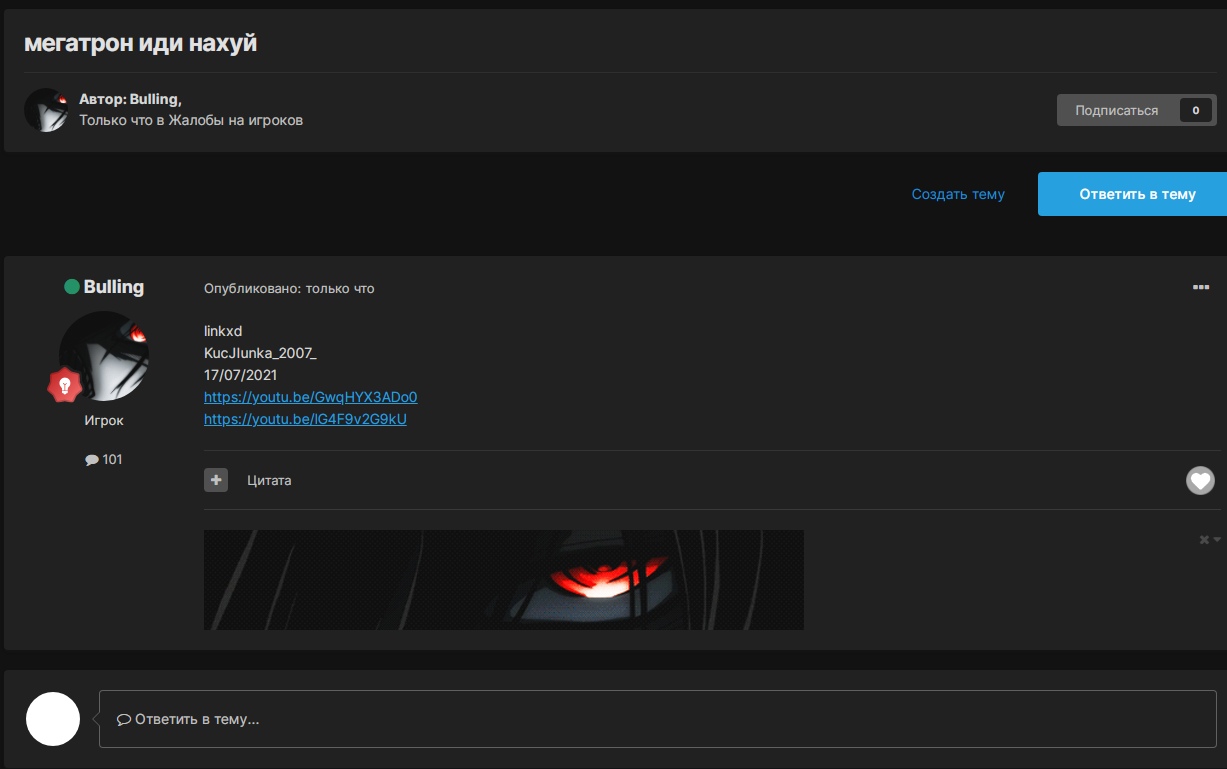Screen dimensions: 1227x769
Task: Open the Создать тему link
Action: coord(958,194)
